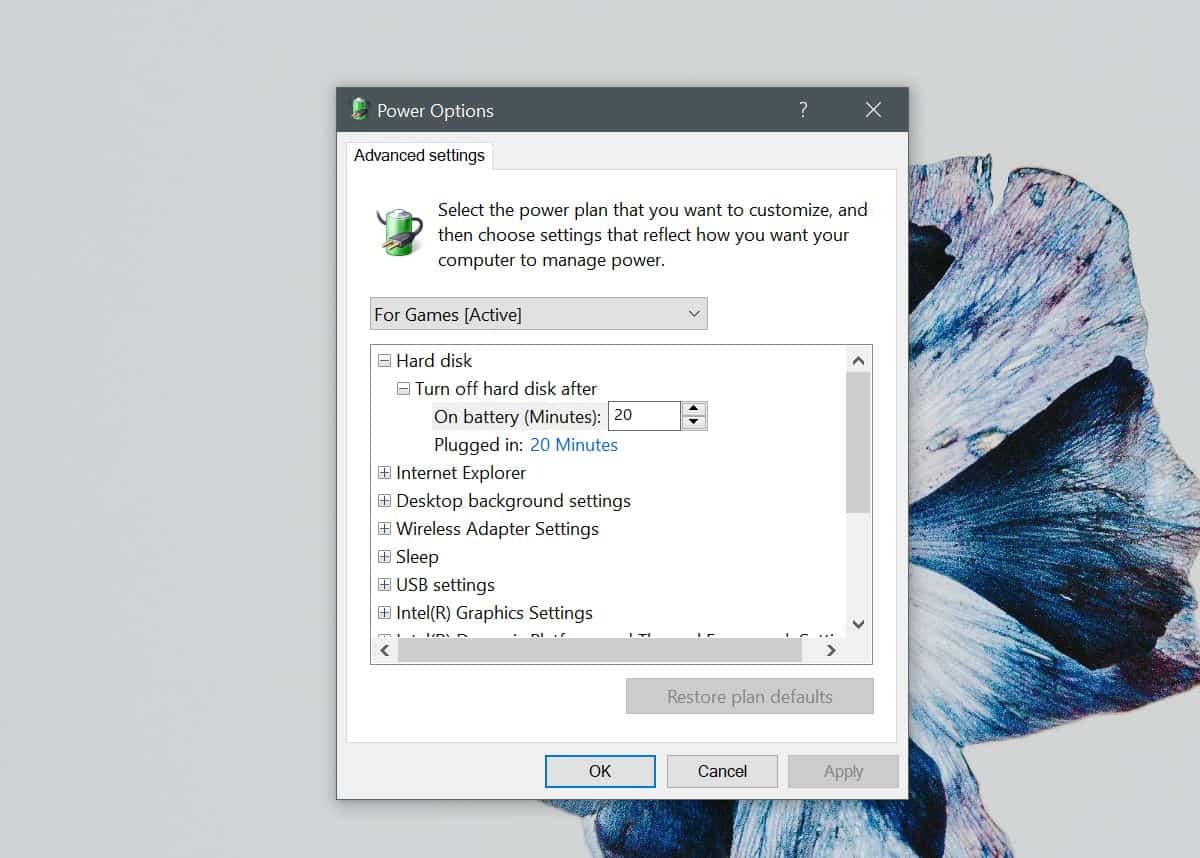Click the Power Options battery icon in title bar
This screenshot has width=1200, height=858.
coord(359,110)
